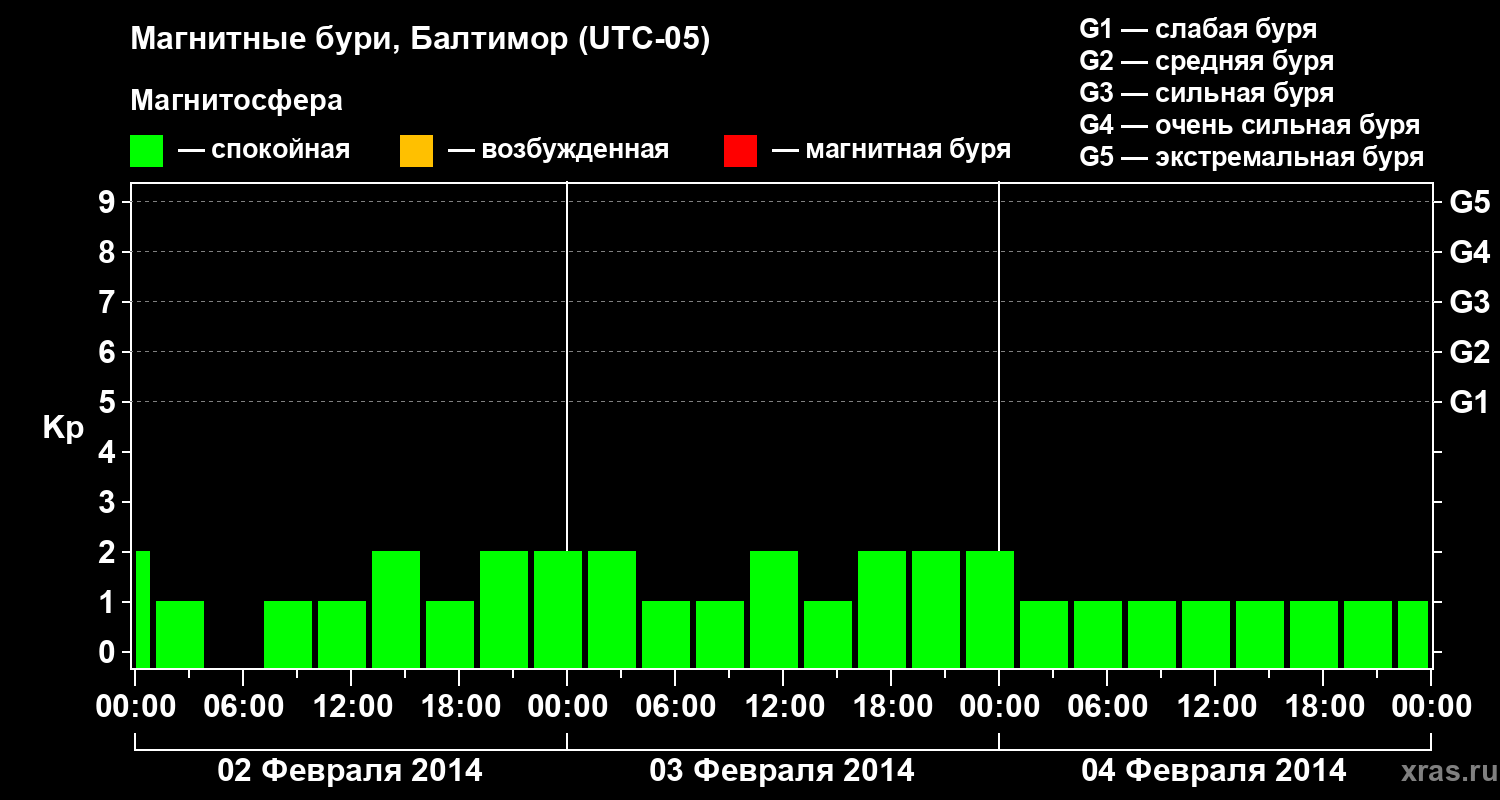1500x800 pixels.
Task: Click the right-axis label 'G4'
Action: [1469, 252]
